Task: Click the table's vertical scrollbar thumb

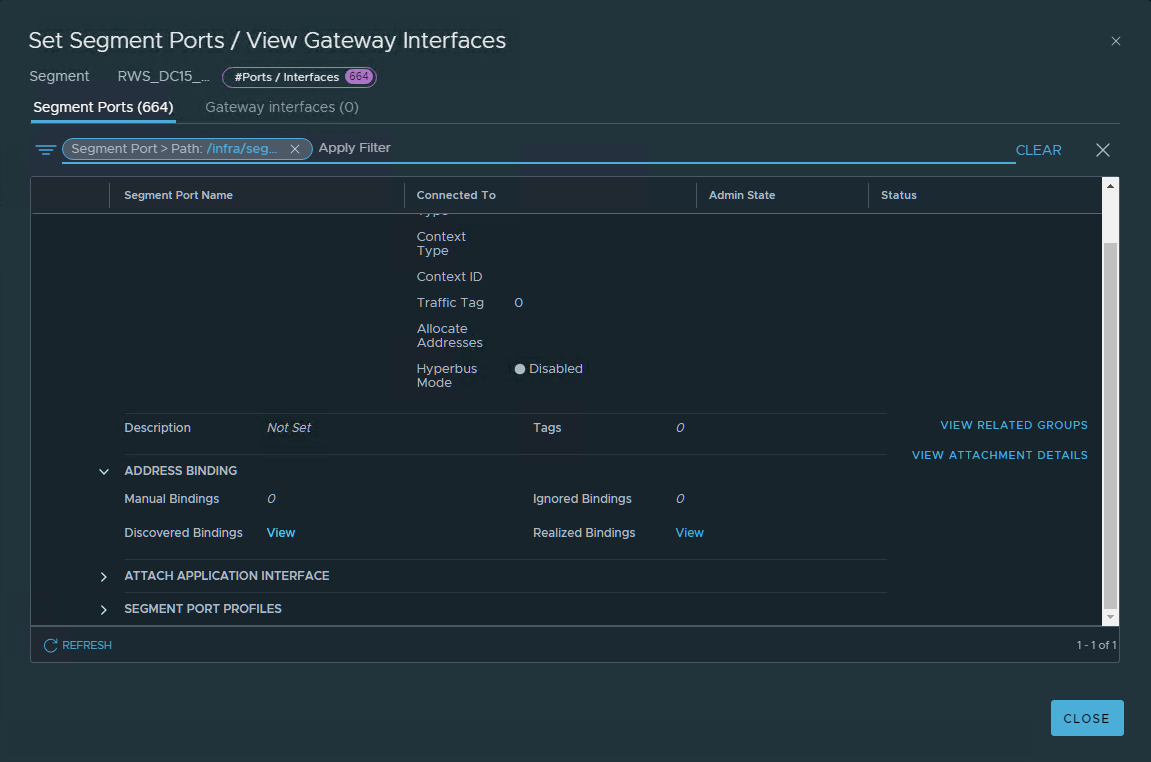Action: tap(1111, 426)
